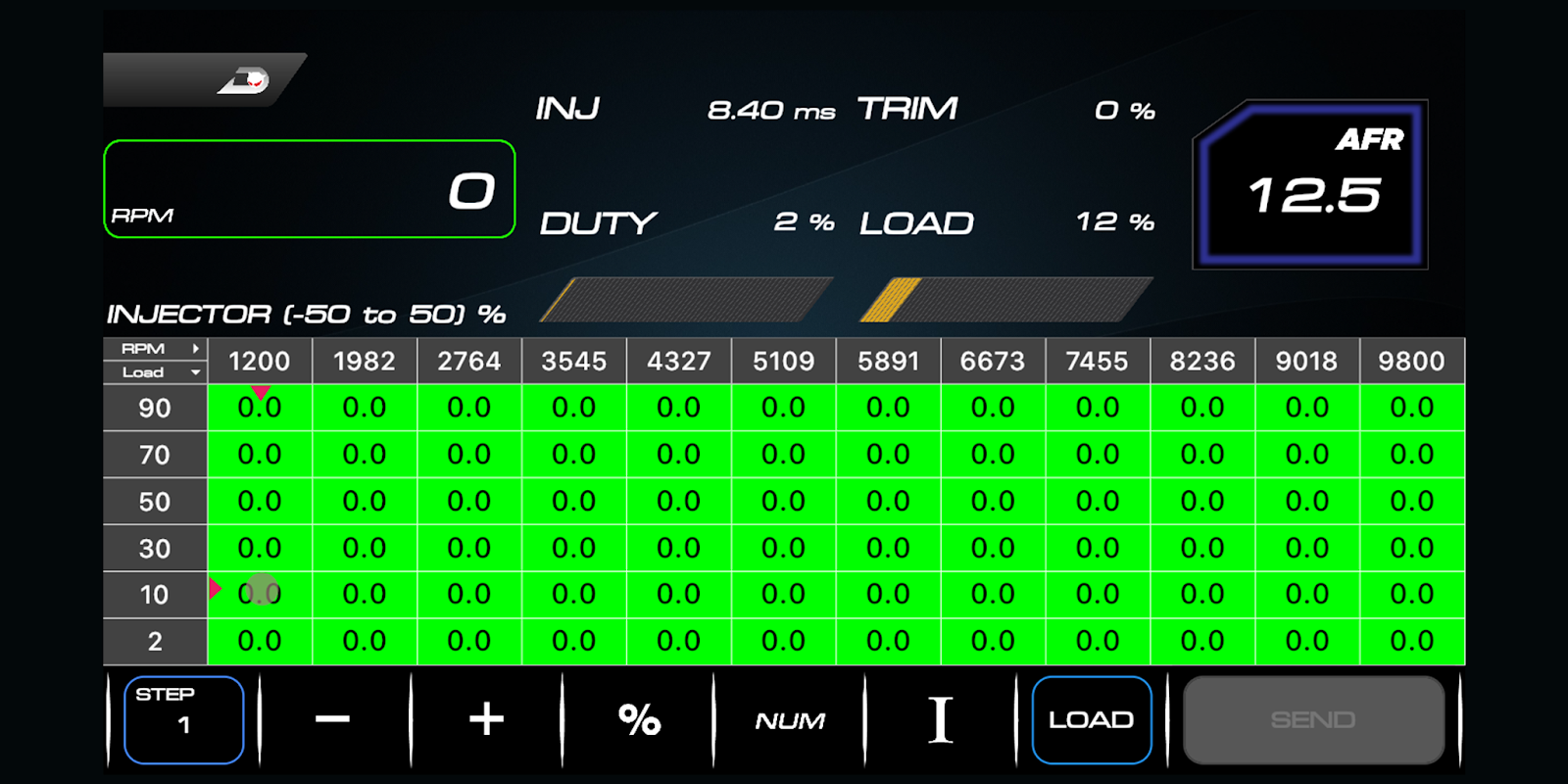Screen dimensions: 1568x784
Task: Select the load 70 row header
Action: point(155,455)
